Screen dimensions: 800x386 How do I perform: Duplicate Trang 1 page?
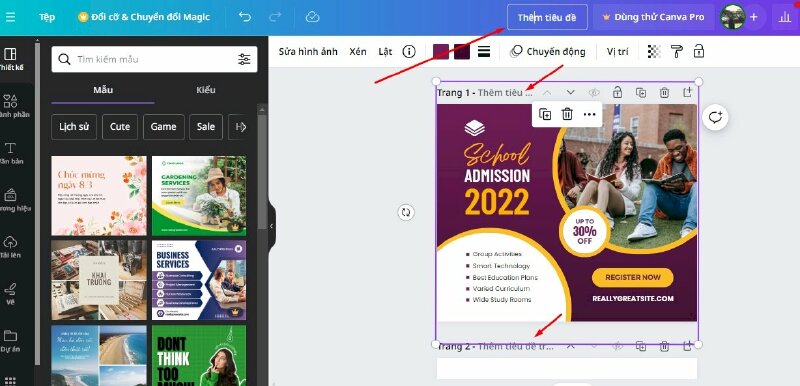click(x=641, y=93)
